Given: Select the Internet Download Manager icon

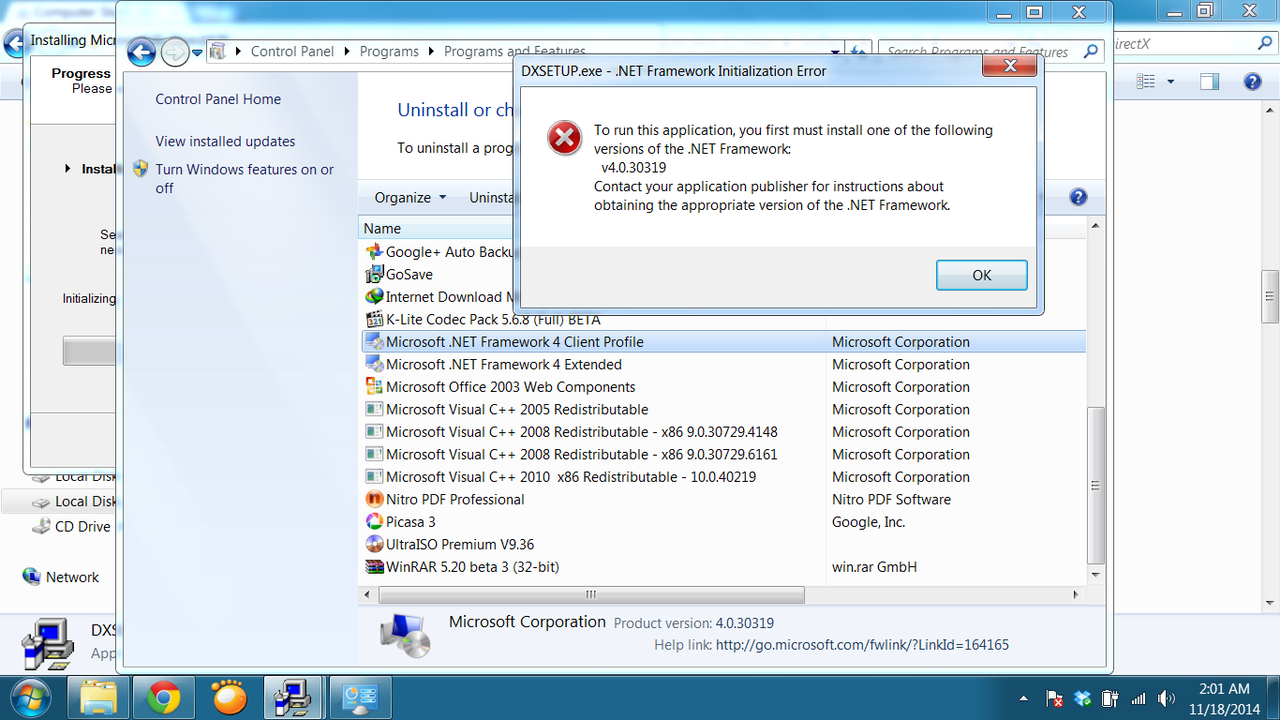Looking at the screenshot, I should coord(374,297).
